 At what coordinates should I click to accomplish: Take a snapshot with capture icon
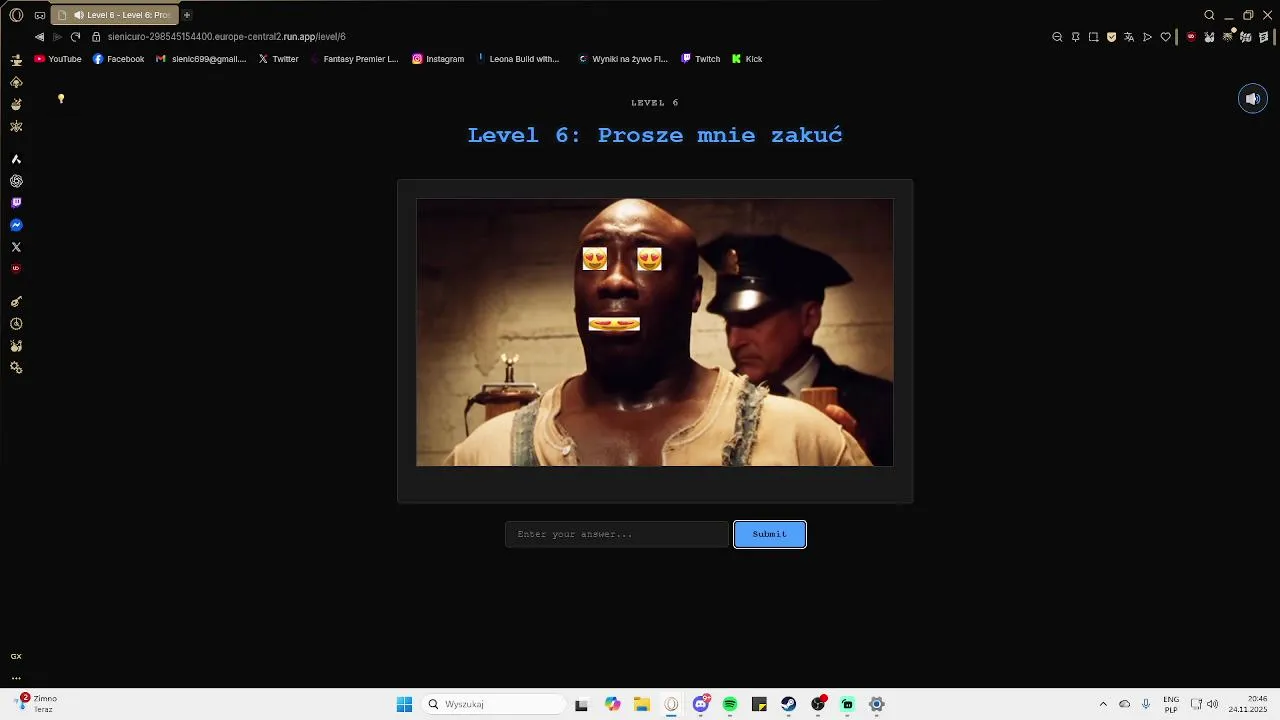tap(1094, 37)
